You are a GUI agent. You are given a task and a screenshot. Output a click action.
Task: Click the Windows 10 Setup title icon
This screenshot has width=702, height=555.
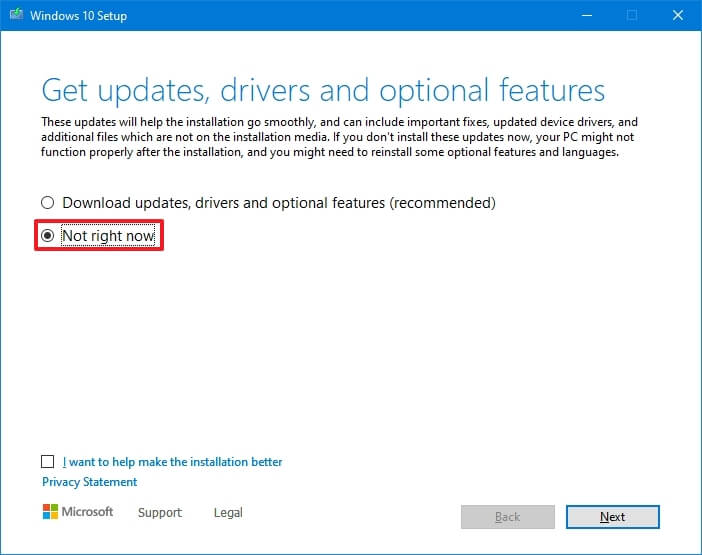click(x=16, y=14)
